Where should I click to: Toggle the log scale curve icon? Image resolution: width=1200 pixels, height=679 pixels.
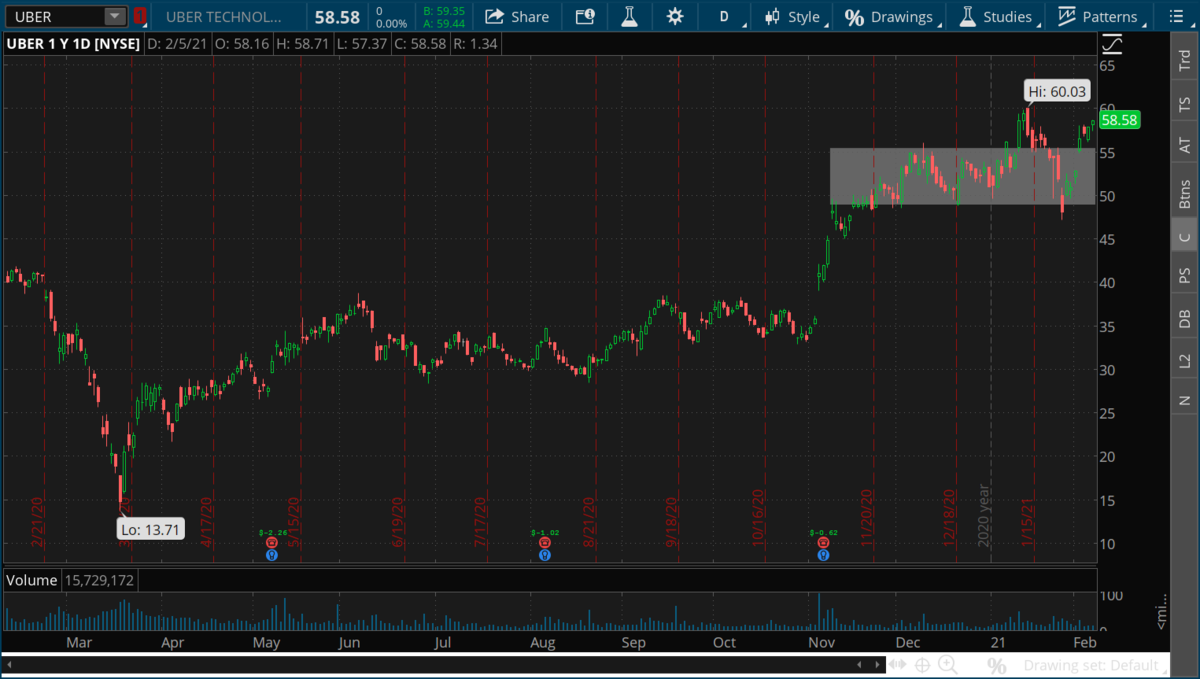[1112, 44]
